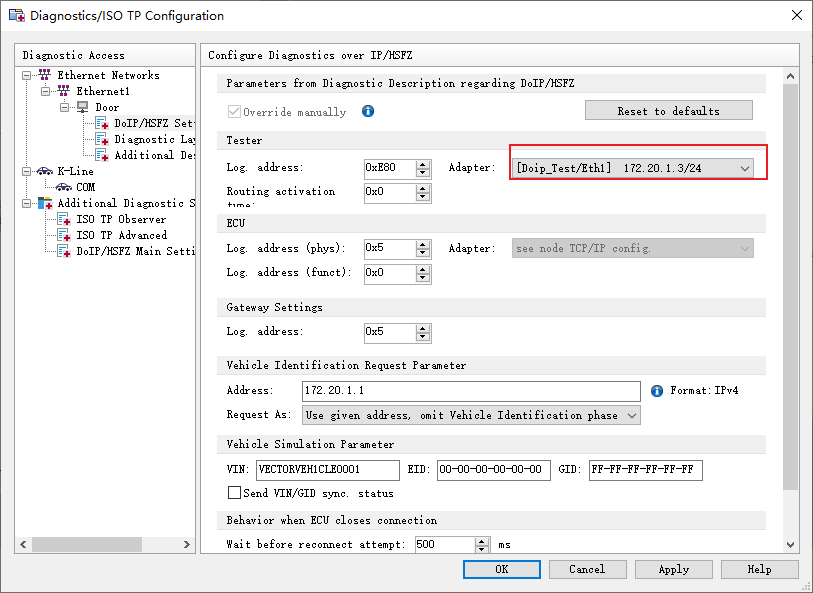Decrease Tester Log. address value
The width and height of the screenshot is (813, 593).
[423, 173]
